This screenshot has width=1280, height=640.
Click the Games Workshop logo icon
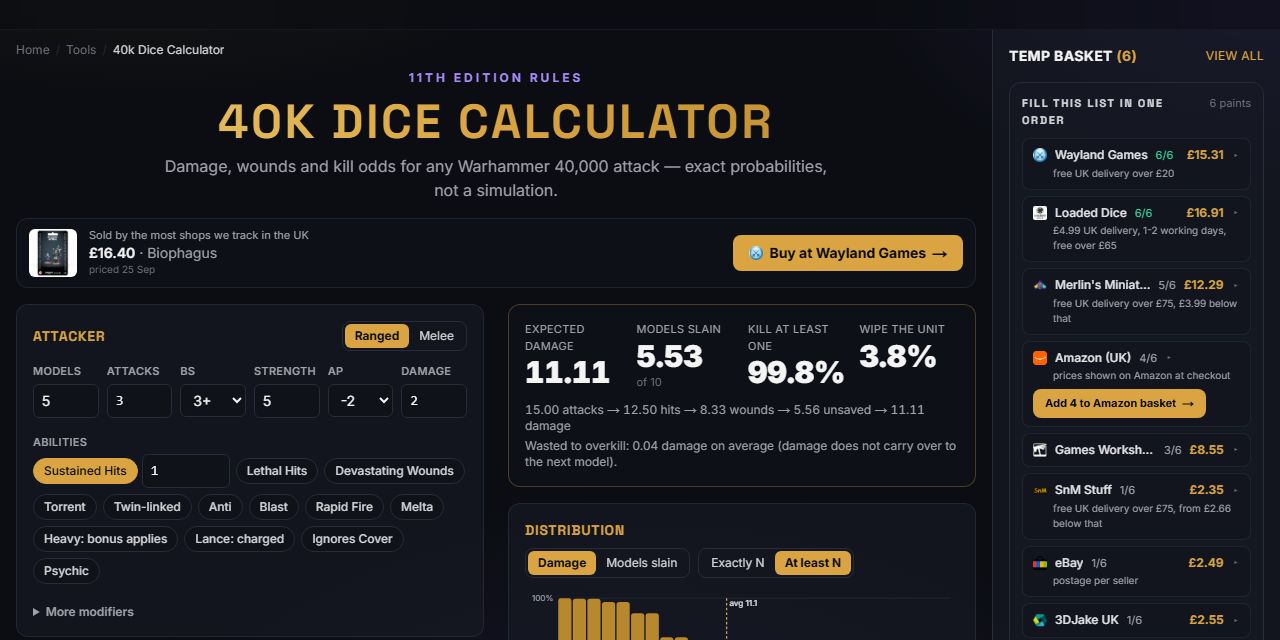[1040, 450]
